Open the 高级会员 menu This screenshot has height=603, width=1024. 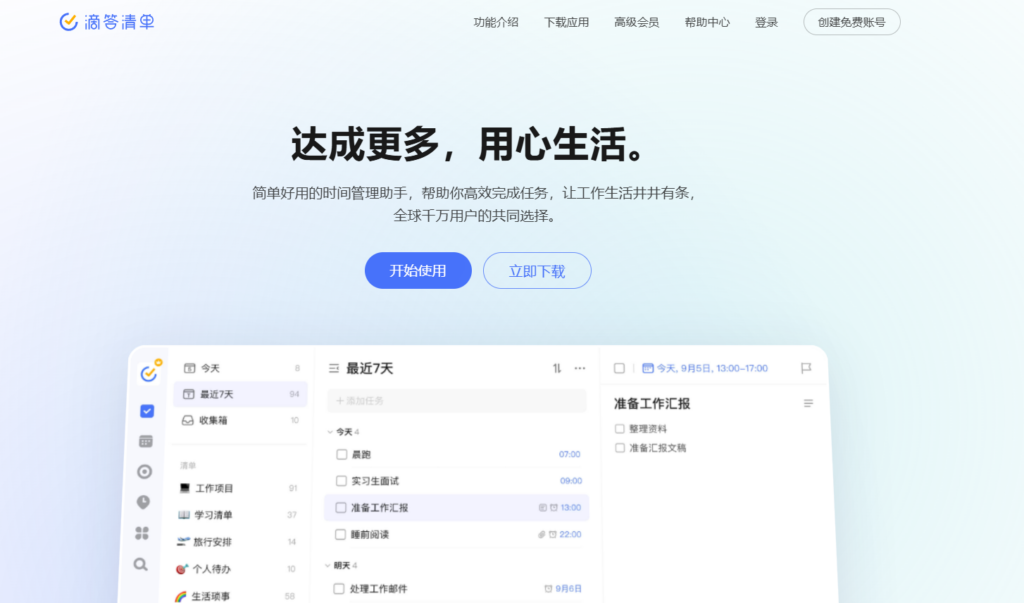637,21
